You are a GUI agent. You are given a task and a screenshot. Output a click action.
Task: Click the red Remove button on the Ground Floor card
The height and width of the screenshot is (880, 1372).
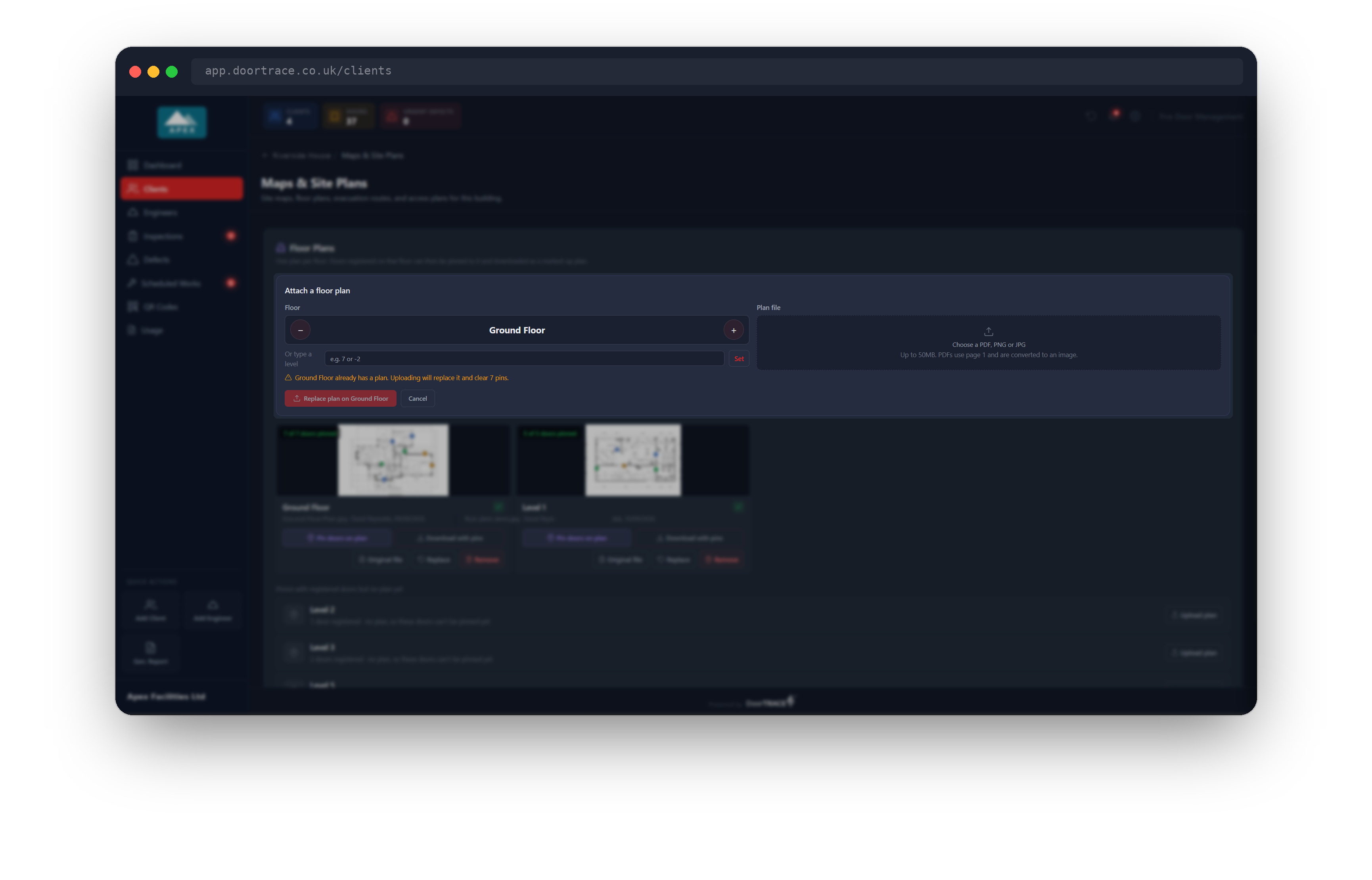click(483, 559)
